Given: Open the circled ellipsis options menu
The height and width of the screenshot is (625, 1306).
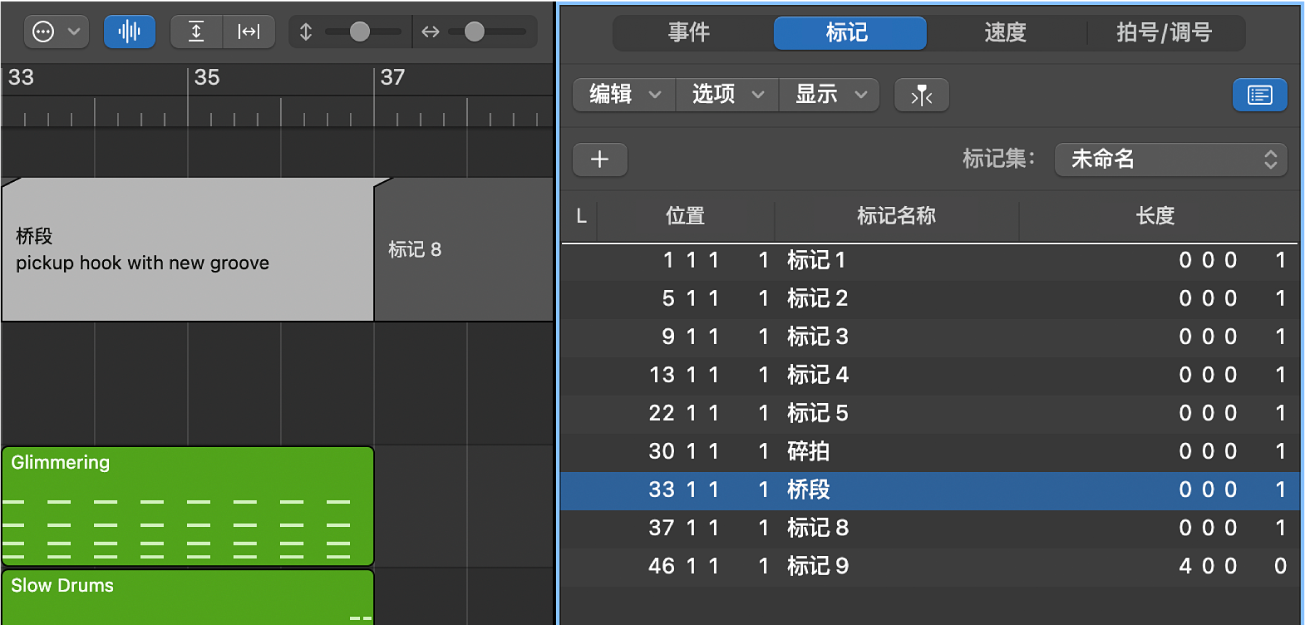Looking at the screenshot, I should [56, 32].
